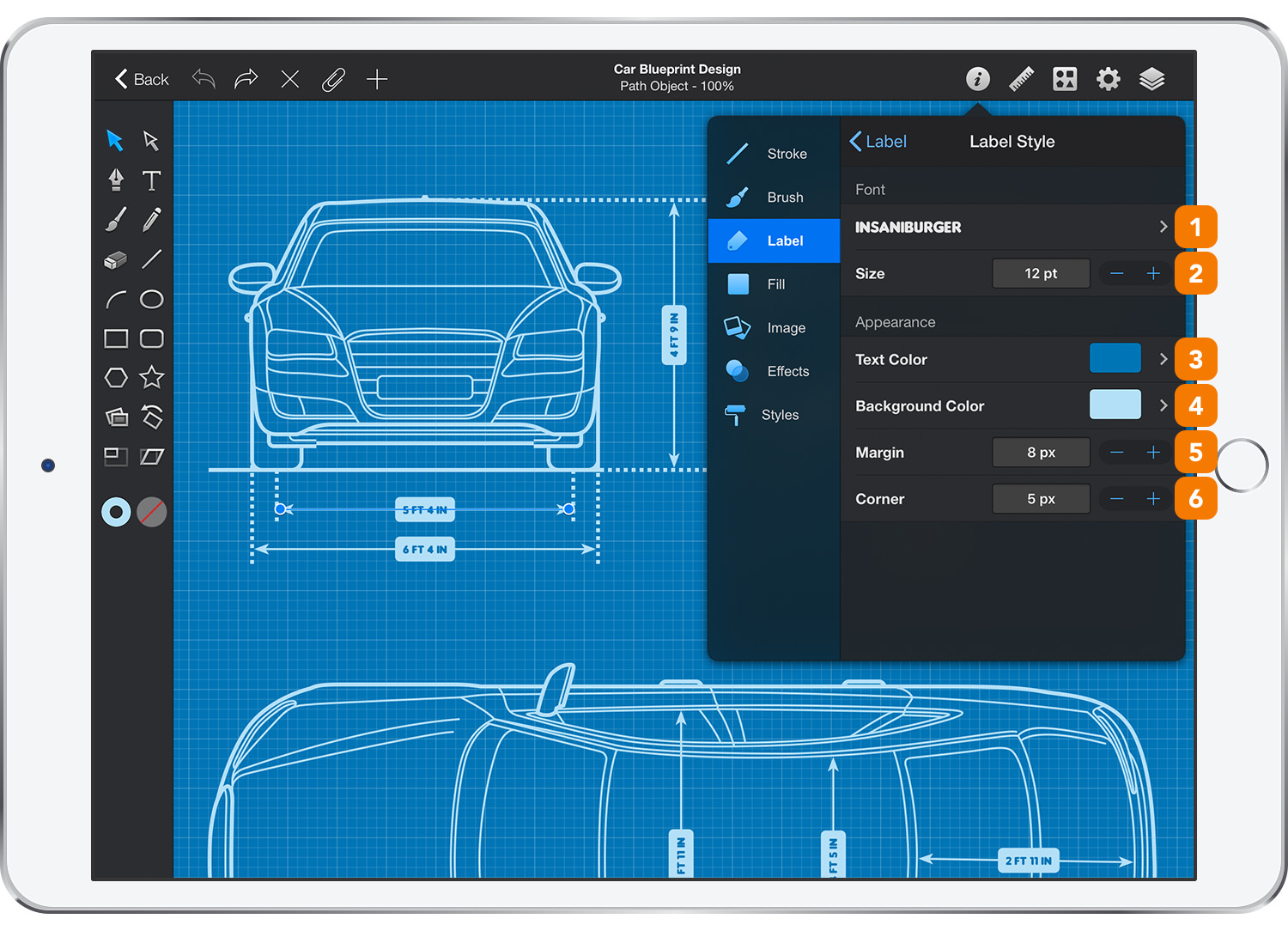
Task: Click the 6 FT 4 IN dimension label
Action: 425,549
